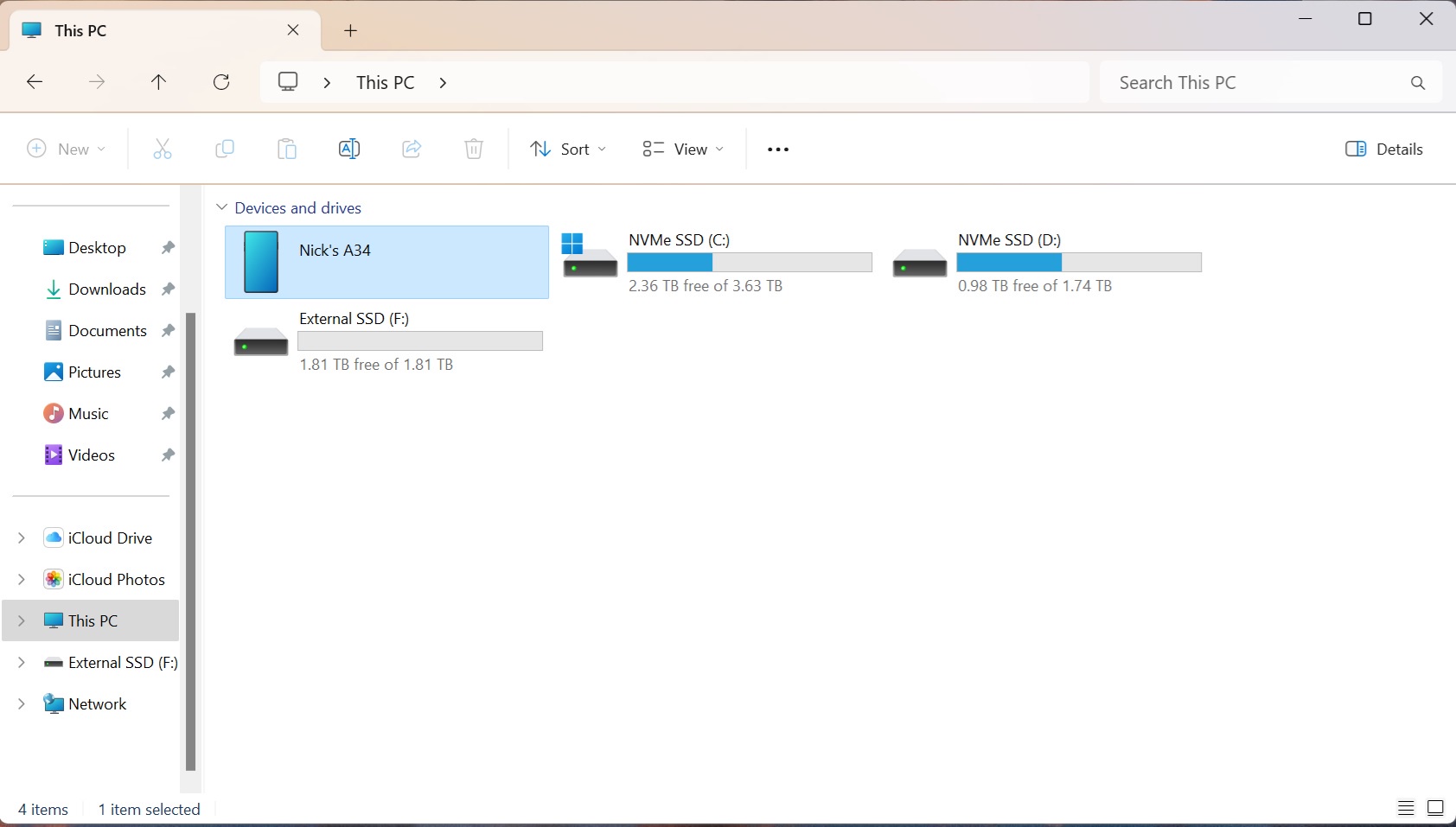Expand iCloud Drive in sidebar
This screenshot has width=1456, height=827.
(22, 538)
